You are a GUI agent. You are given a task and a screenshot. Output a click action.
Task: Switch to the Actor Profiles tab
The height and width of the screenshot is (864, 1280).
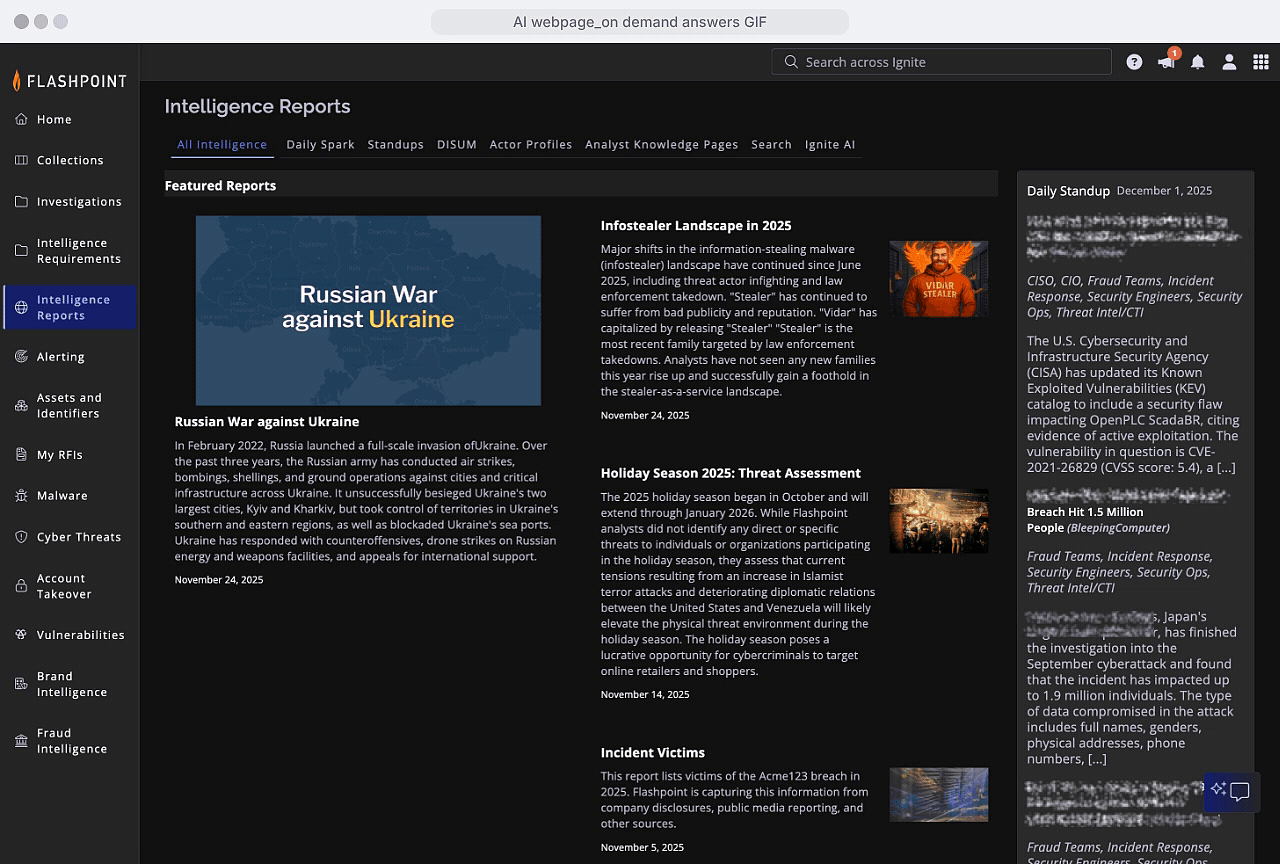[530, 144]
